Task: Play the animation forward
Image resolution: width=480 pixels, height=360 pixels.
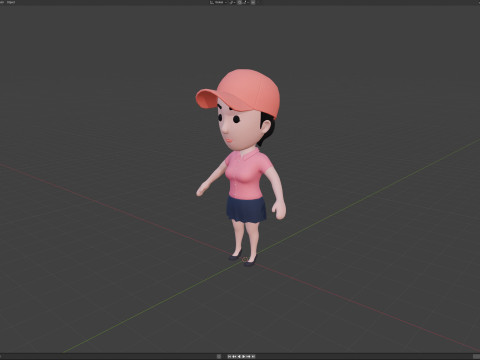Action: click(x=244, y=357)
